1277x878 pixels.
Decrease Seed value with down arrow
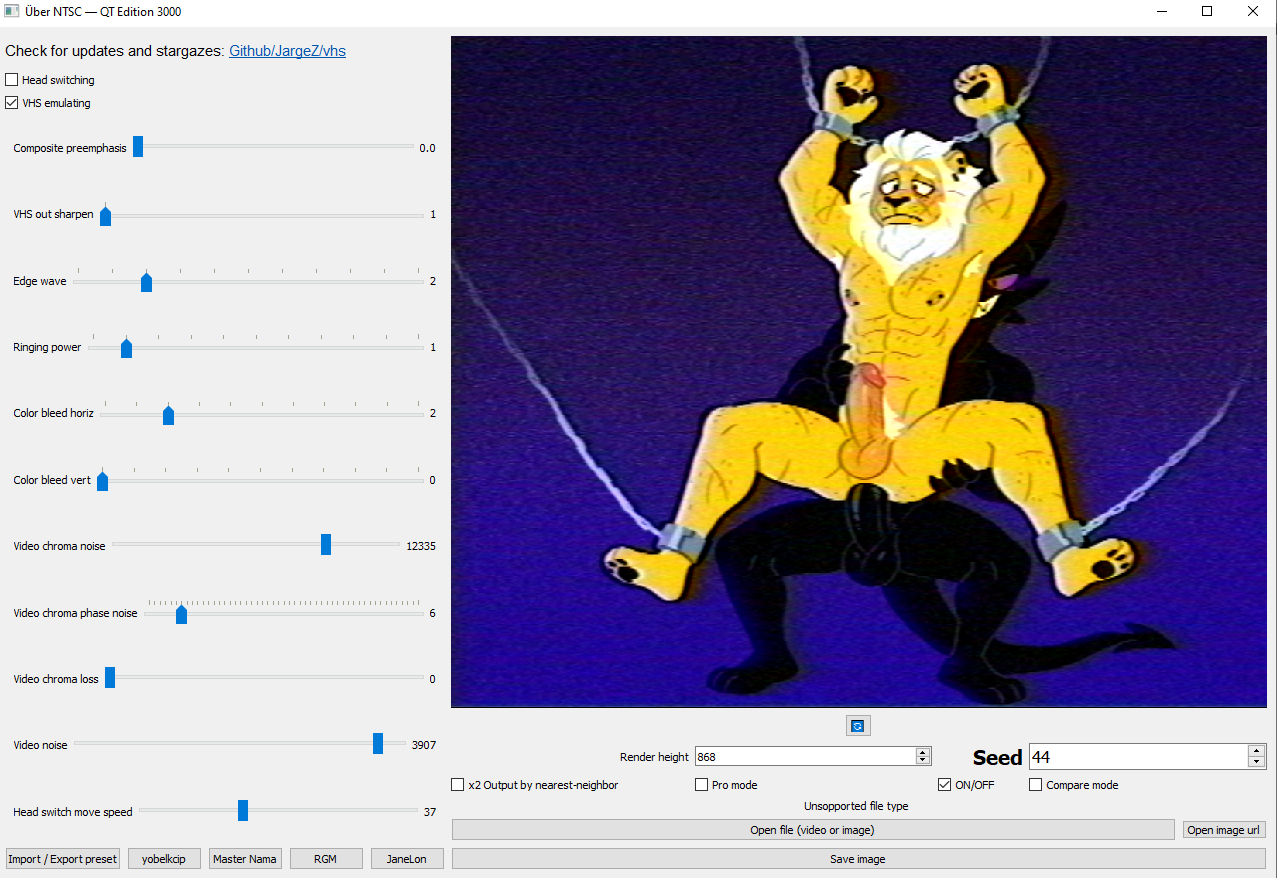1257,763
